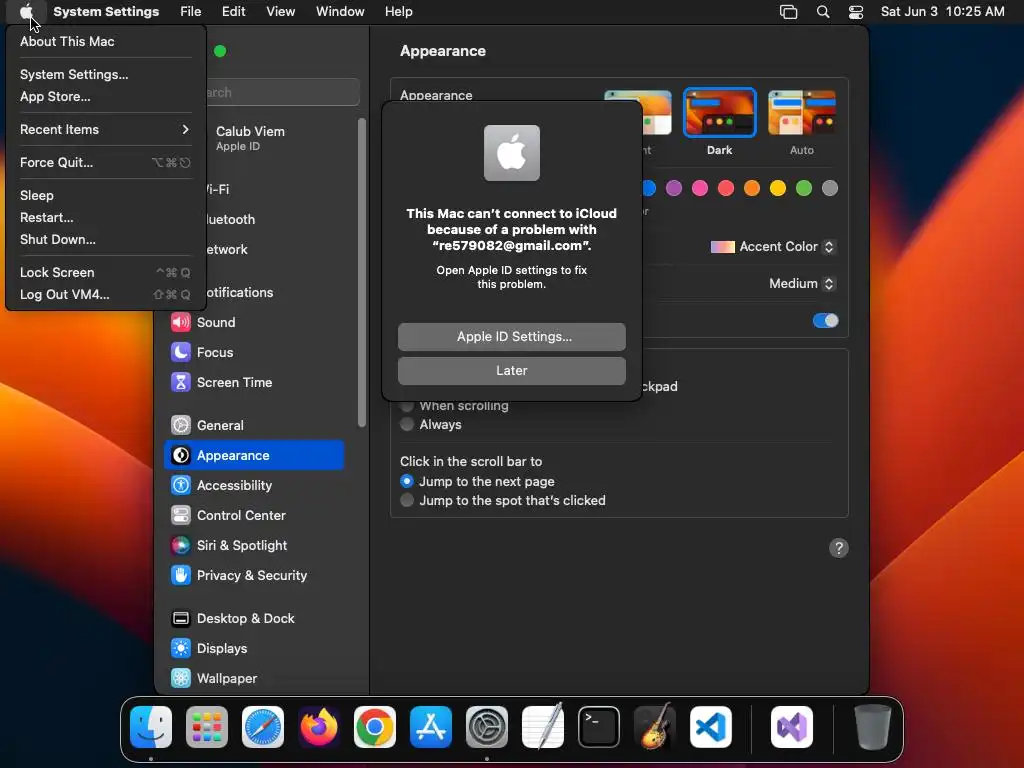This screenshot has width=1024, height=768.
Task: Open Privacy & Security settings
Action: coord(255,575)
